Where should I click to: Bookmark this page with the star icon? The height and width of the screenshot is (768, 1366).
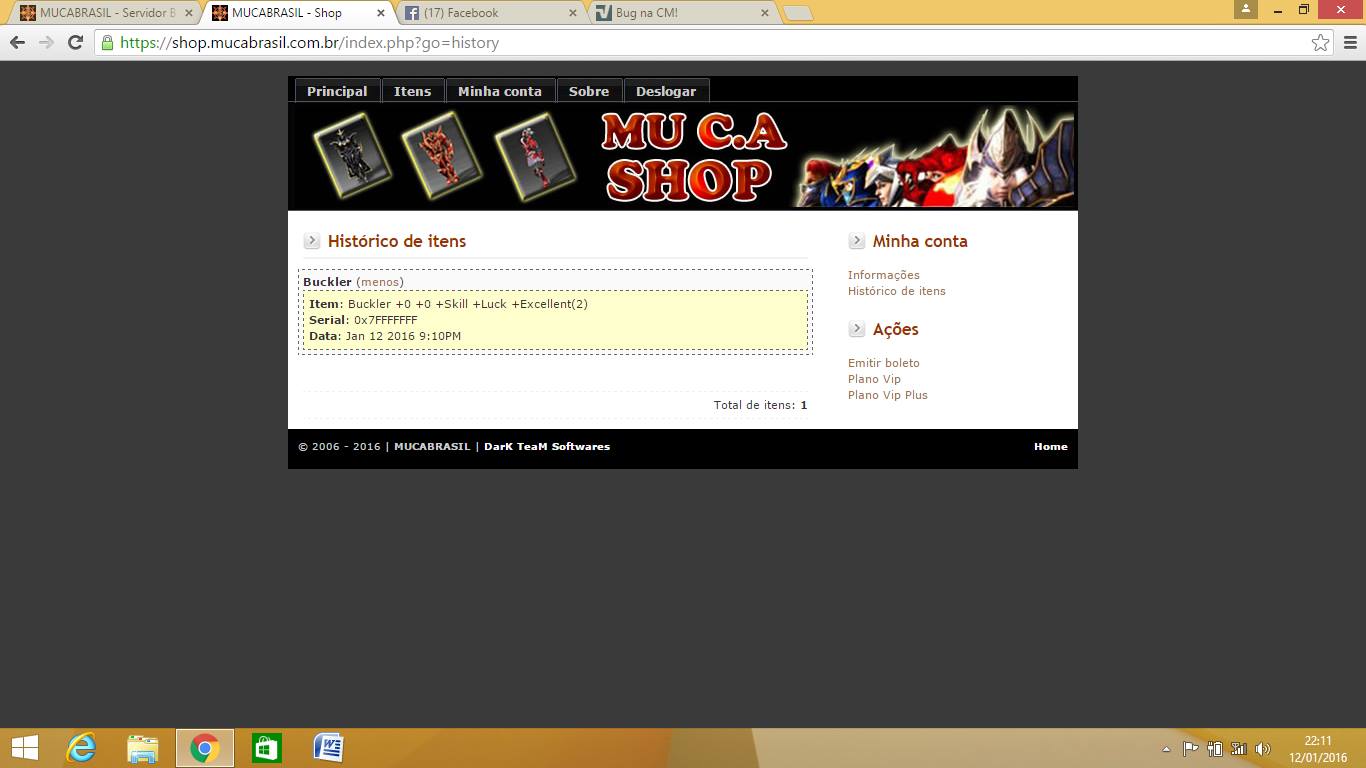click(x=1320, y=43)
